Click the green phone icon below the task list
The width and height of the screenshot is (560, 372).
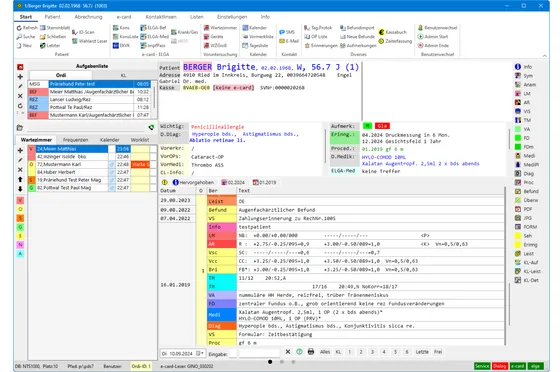[151, 127]
